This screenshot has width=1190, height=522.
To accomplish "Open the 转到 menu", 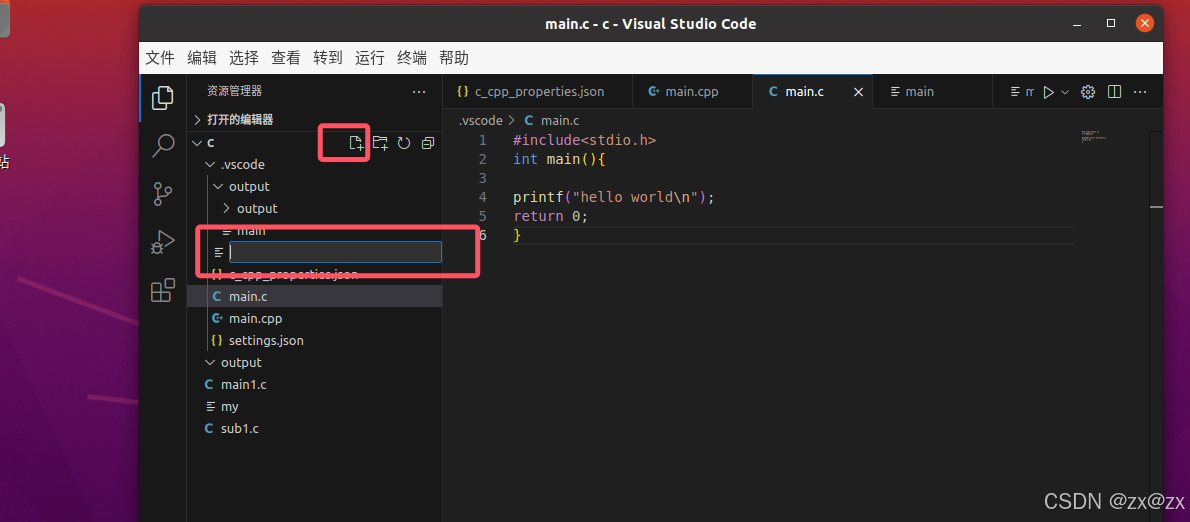I will point(328,58).
